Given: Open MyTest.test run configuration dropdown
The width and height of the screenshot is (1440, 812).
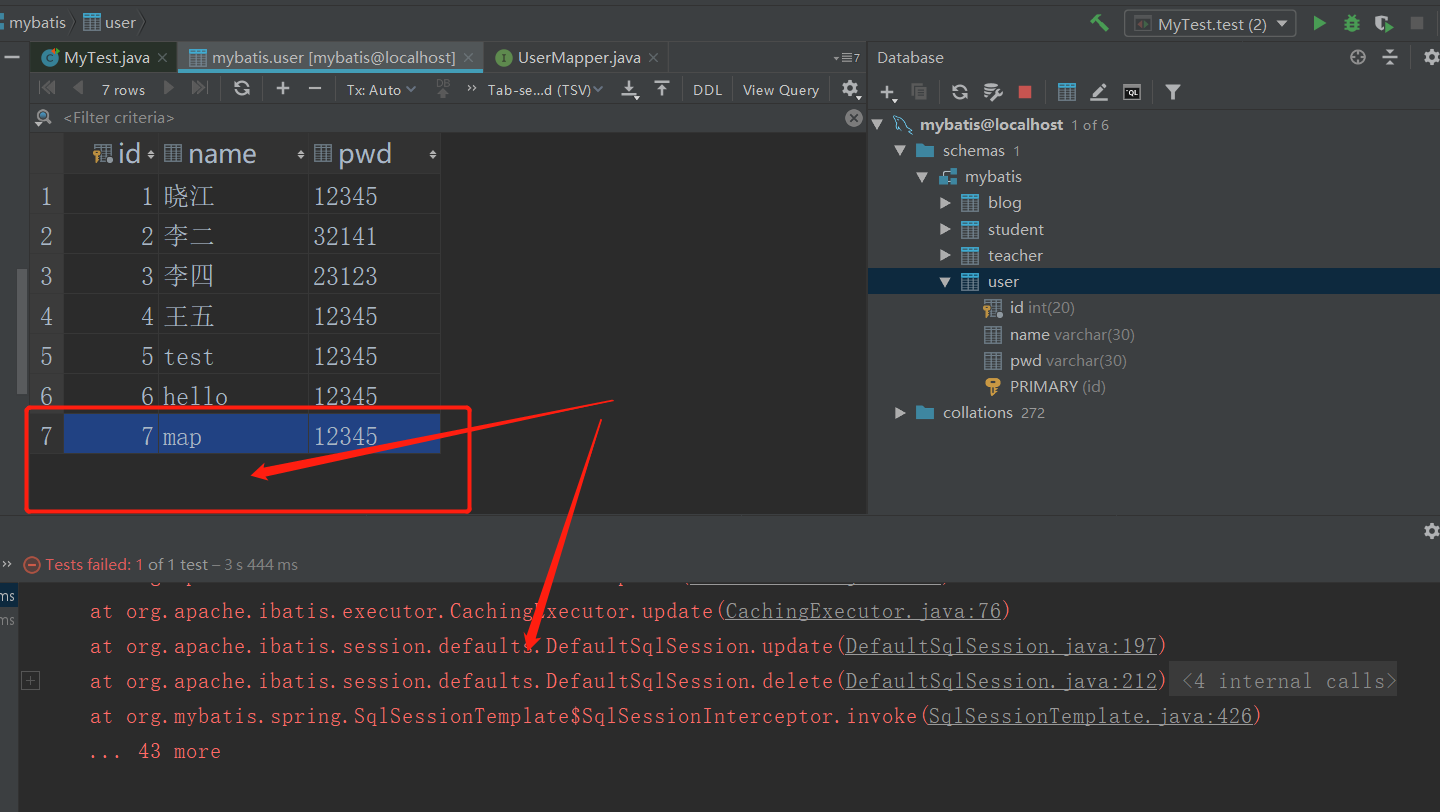Looking at the screenshot, I should click(x=1210, y=24).
